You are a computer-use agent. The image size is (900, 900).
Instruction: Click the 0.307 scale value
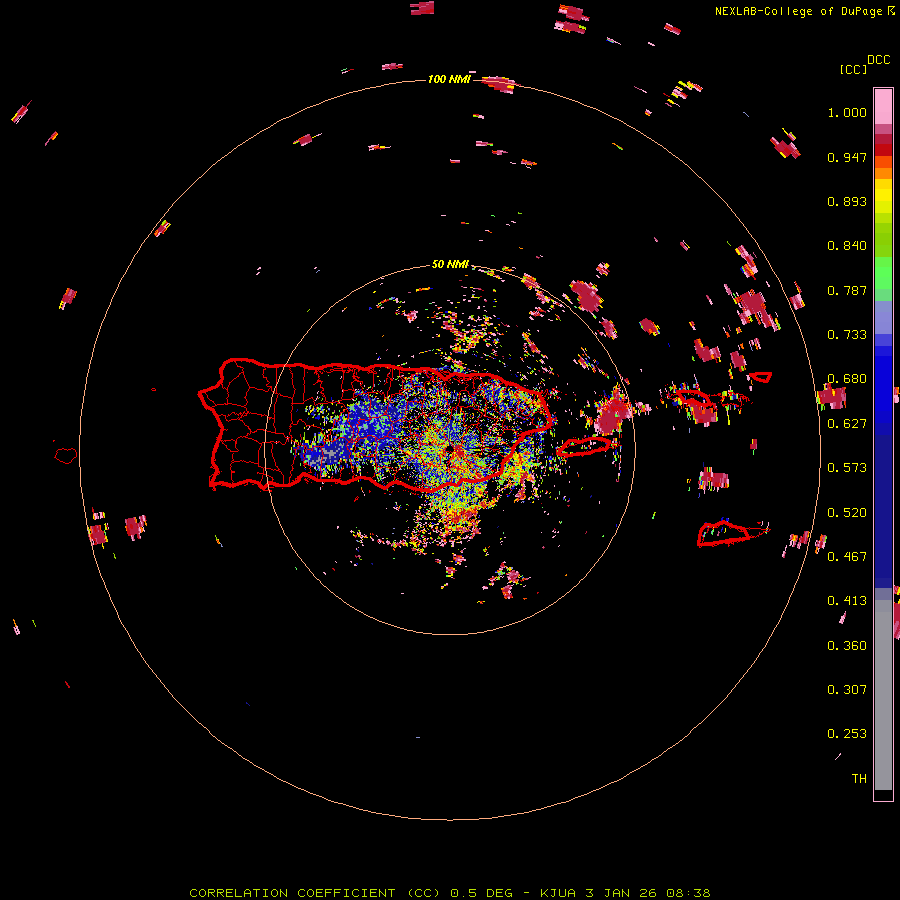tap(847, 690)
